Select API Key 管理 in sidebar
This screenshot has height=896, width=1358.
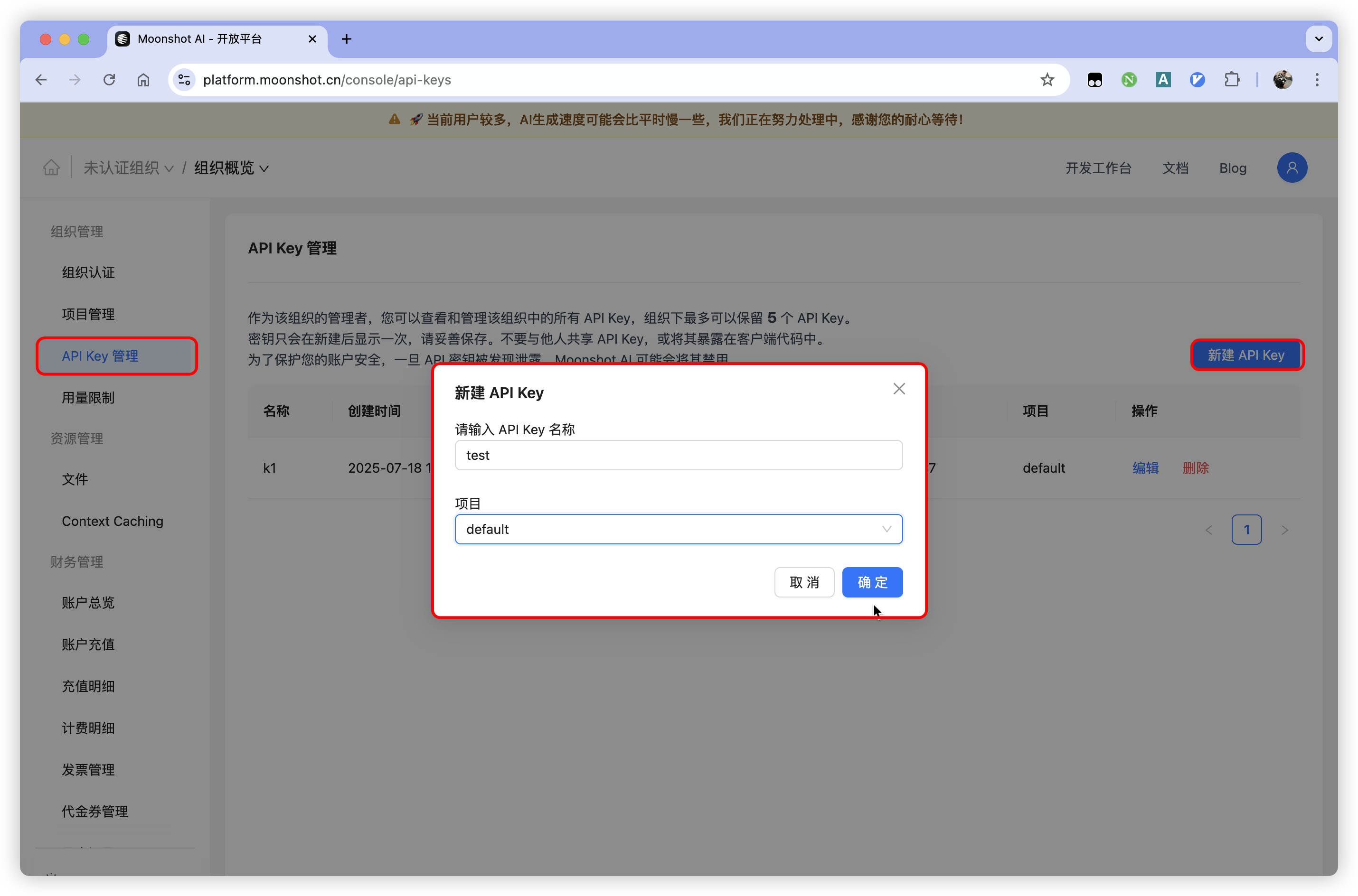point(100,356)
